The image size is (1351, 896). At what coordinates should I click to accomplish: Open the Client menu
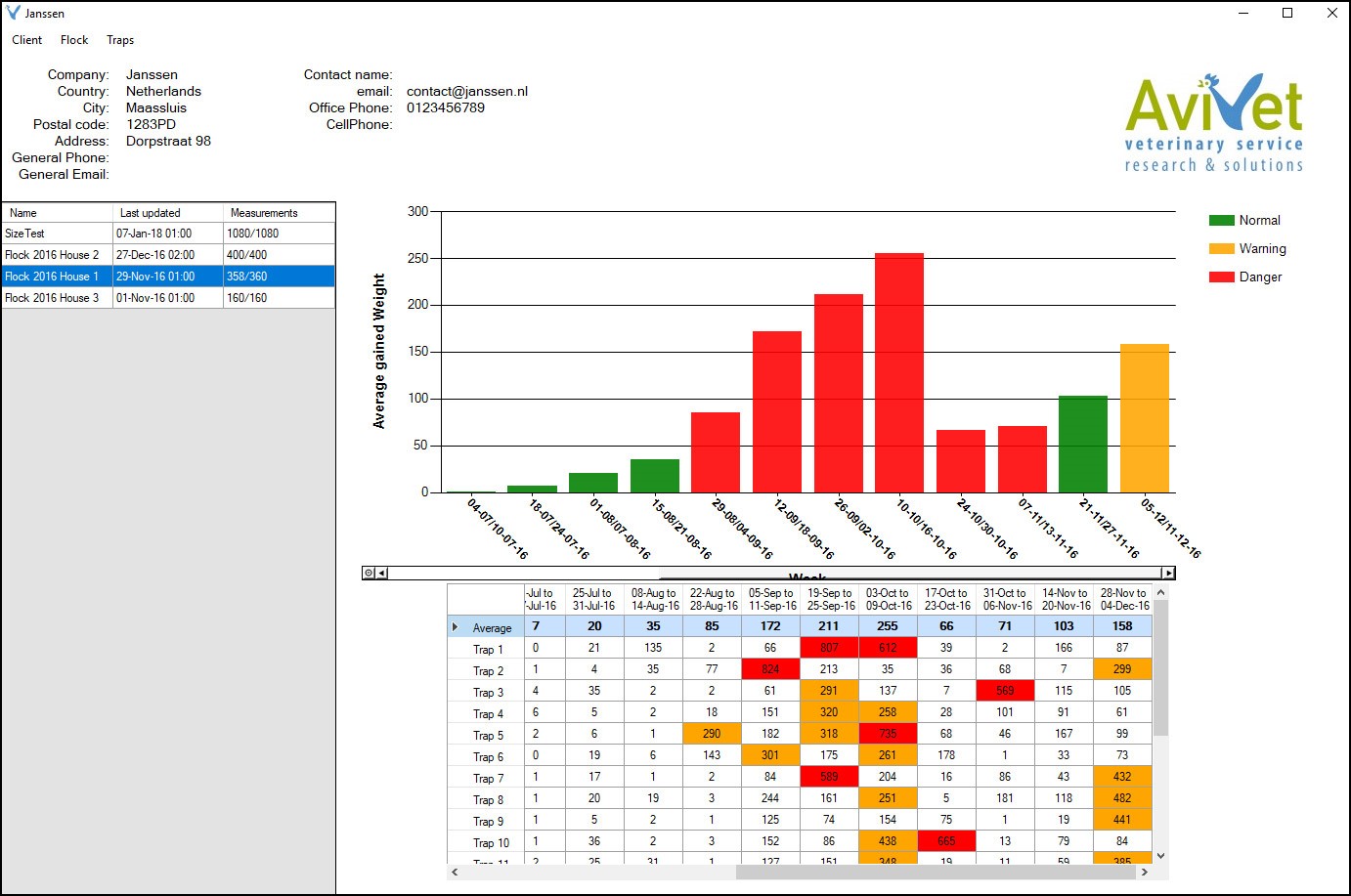coord(26,40)
